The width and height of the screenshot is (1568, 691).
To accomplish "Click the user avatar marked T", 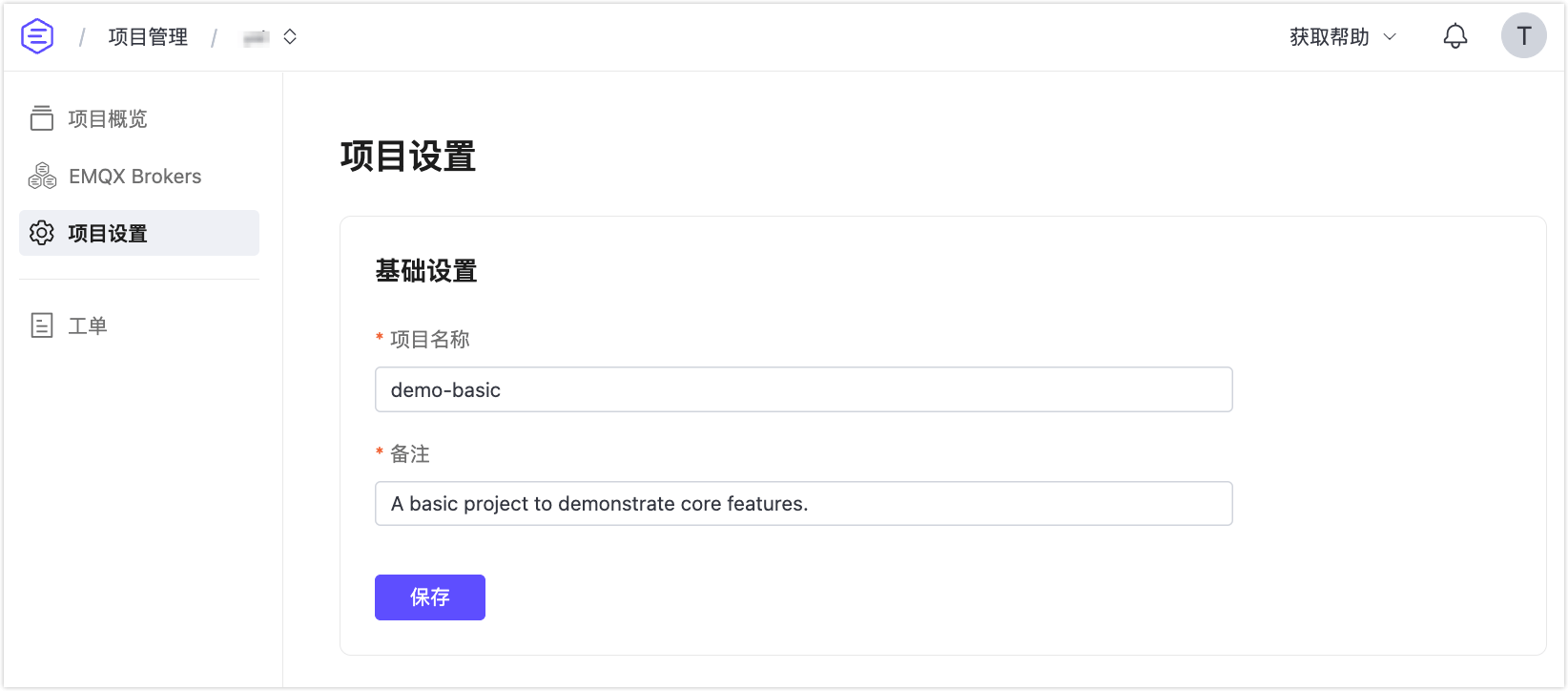I will coord(1523,35).
